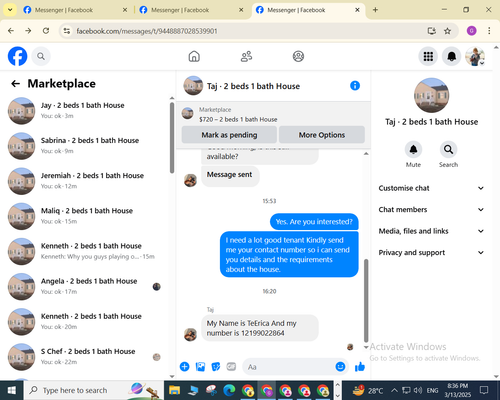Click the install app icon in address bar

tap(432, 31)
